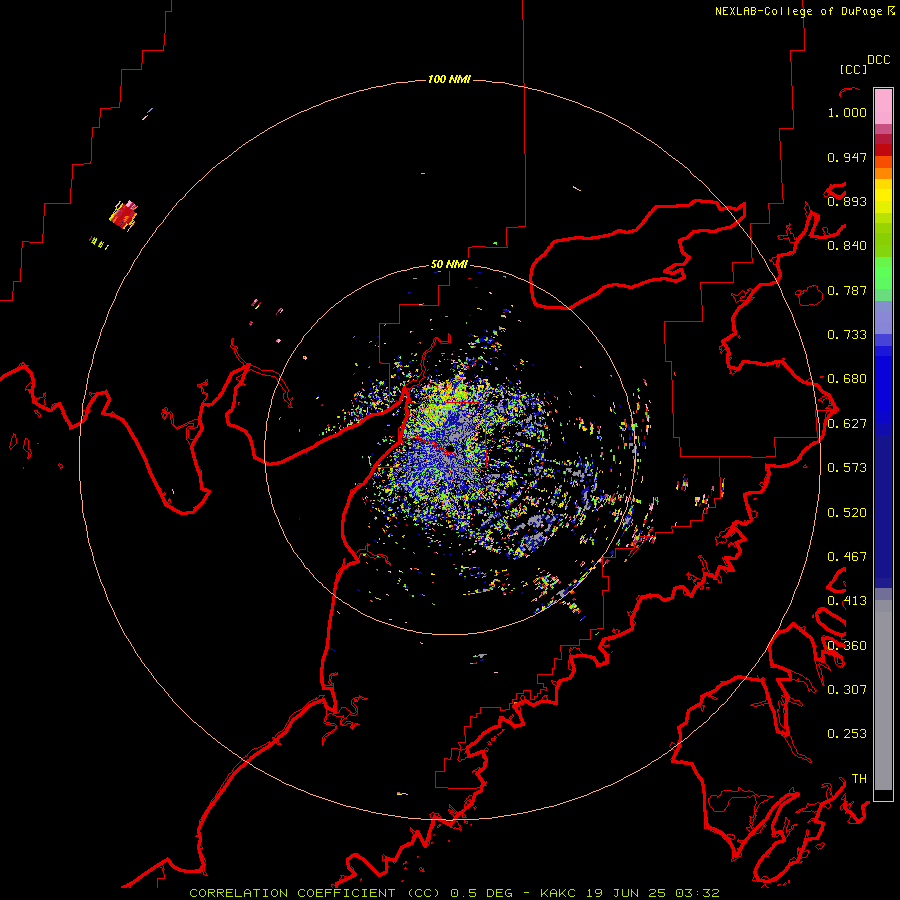This screenshot has height=900, width=900.
Task: Click CORRELATION COEFFICIENT (CC) in the caption
Action: (315, 893)
